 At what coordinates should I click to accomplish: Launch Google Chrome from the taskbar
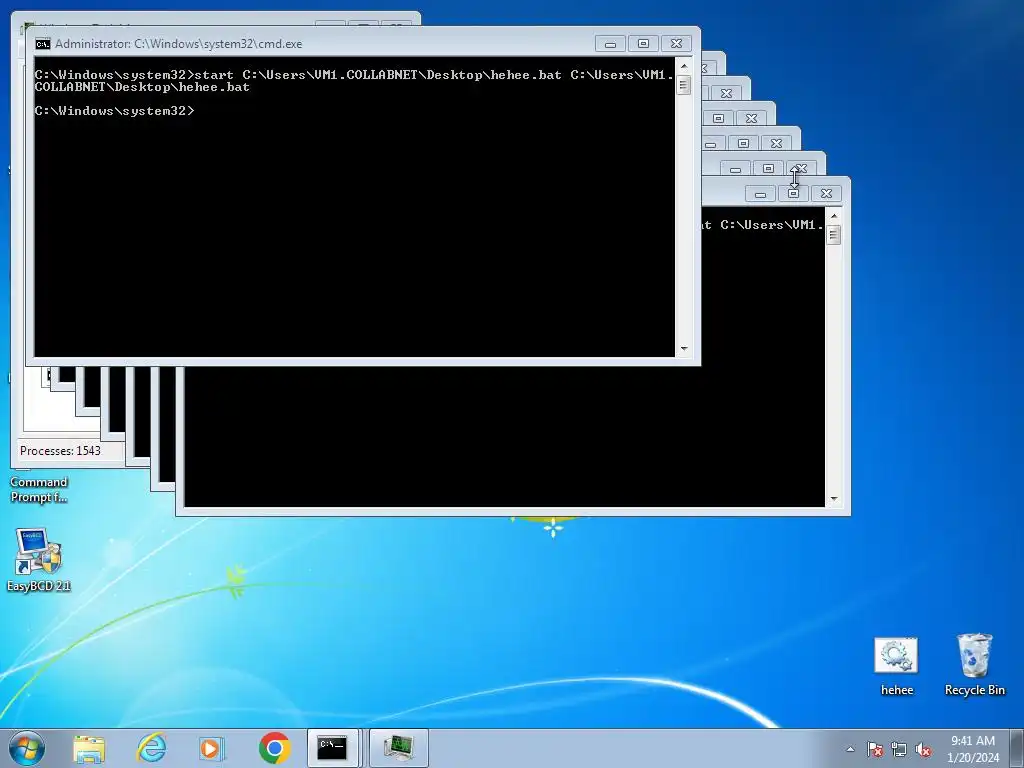click(274, 748)
